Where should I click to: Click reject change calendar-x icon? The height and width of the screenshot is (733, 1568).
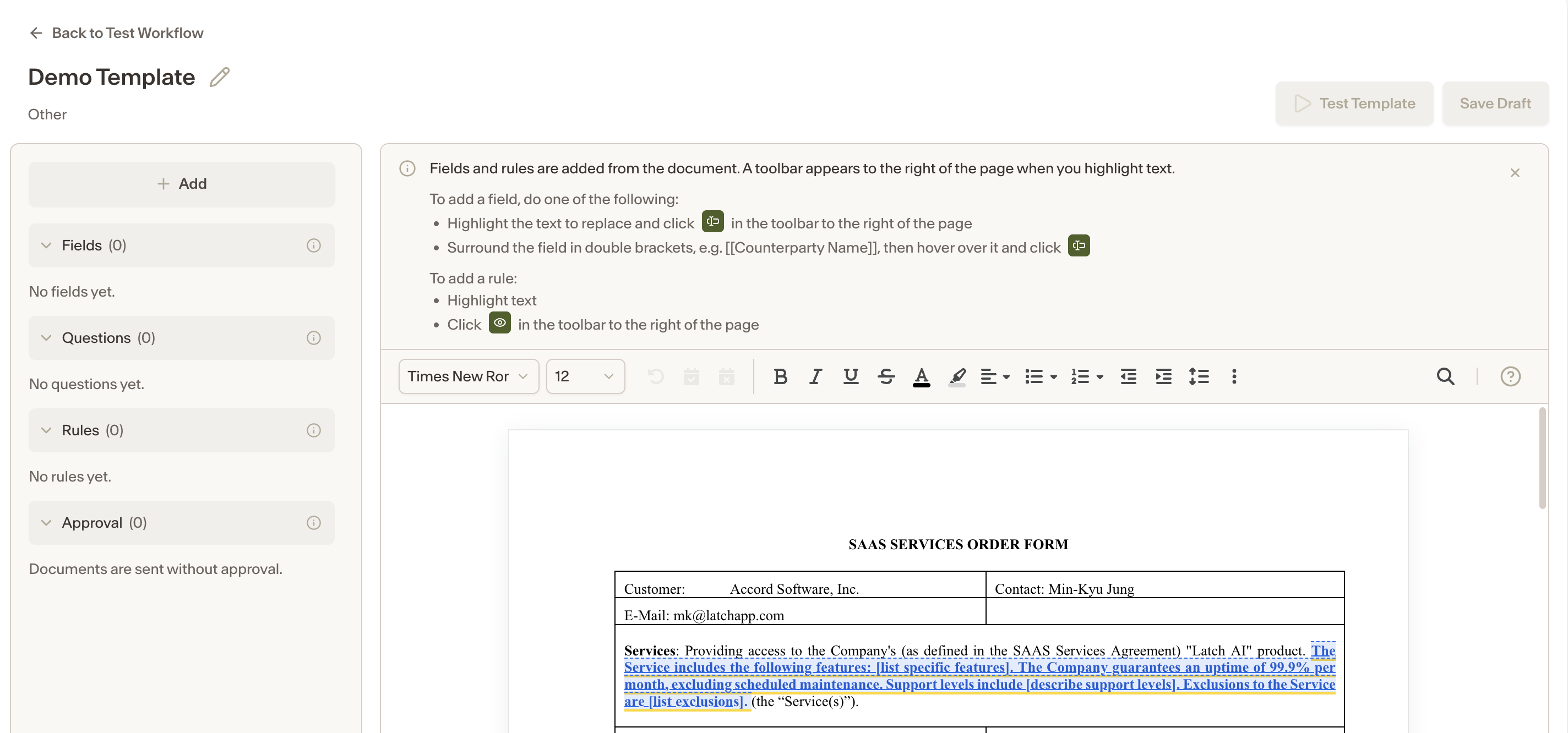[726, 376]
